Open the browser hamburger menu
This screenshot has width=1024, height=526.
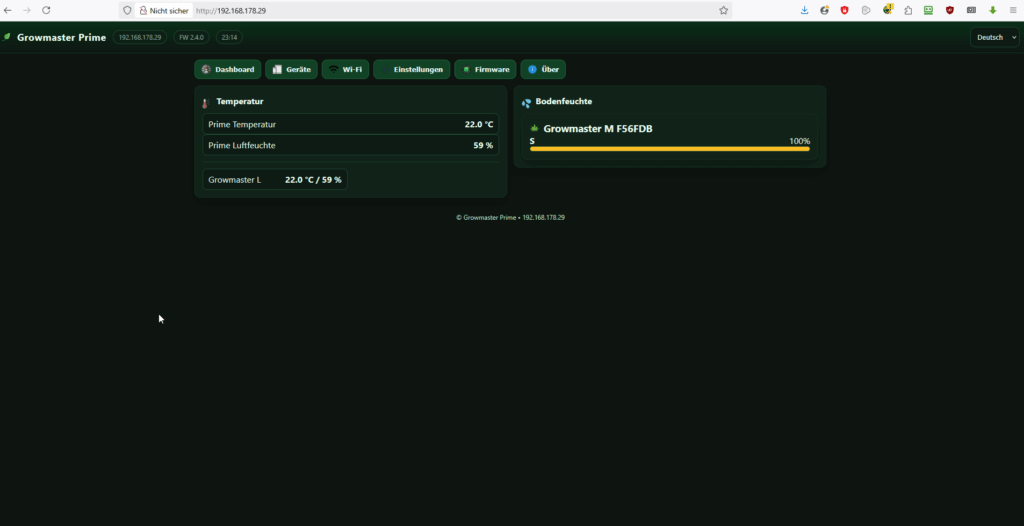(1013, 10)
